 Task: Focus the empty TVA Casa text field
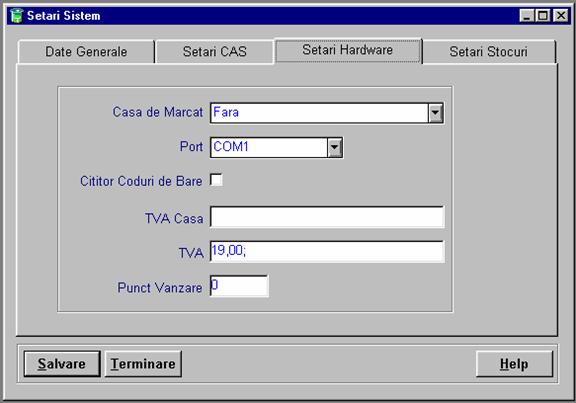click(327, 217)
